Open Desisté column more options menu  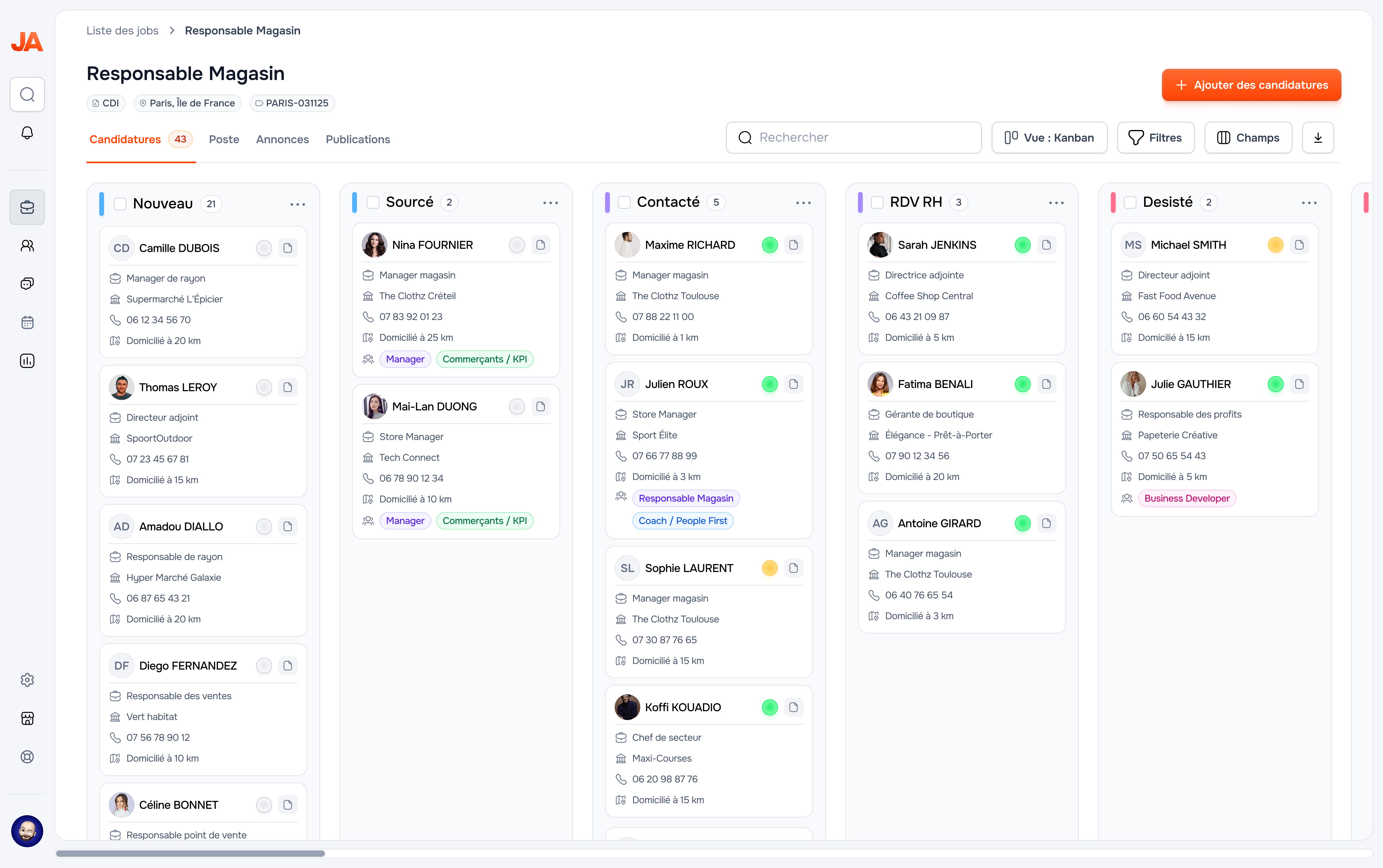tap(1309, 203)
